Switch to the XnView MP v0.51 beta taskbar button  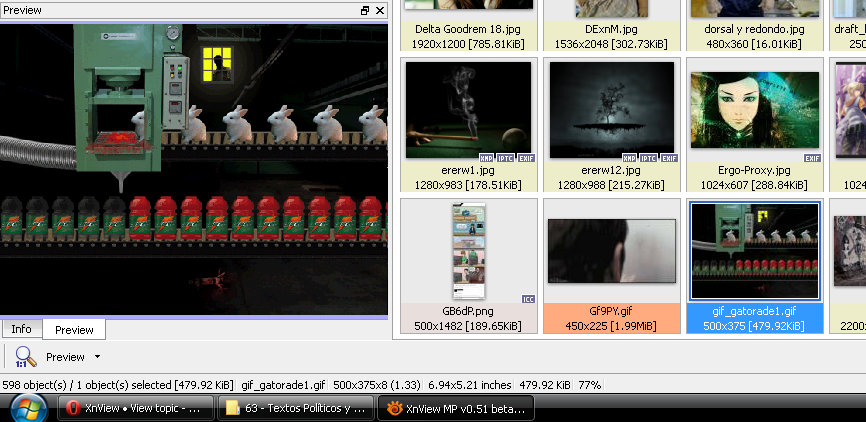(456, 408)
